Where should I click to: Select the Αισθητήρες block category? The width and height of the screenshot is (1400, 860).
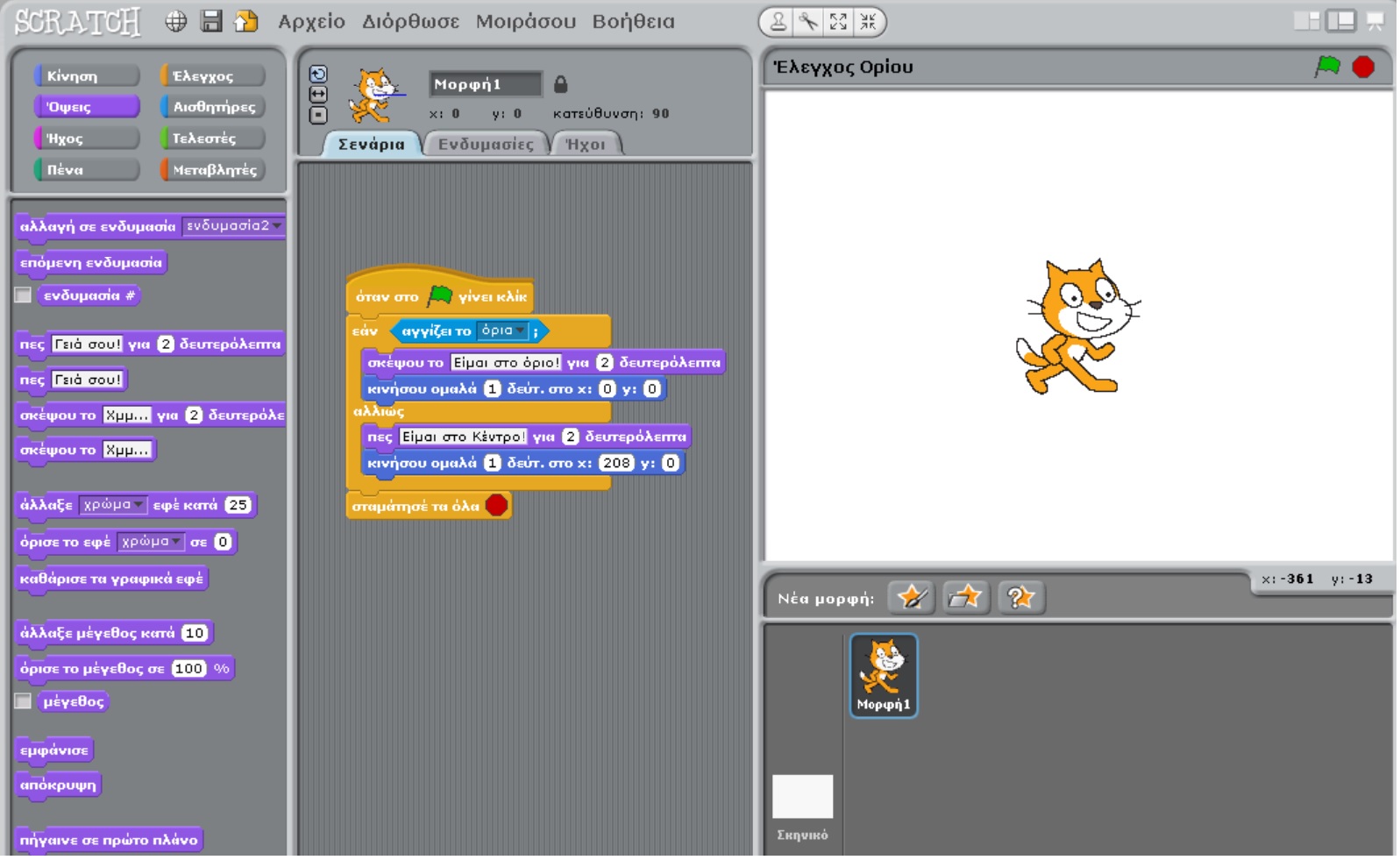[213, 107]
